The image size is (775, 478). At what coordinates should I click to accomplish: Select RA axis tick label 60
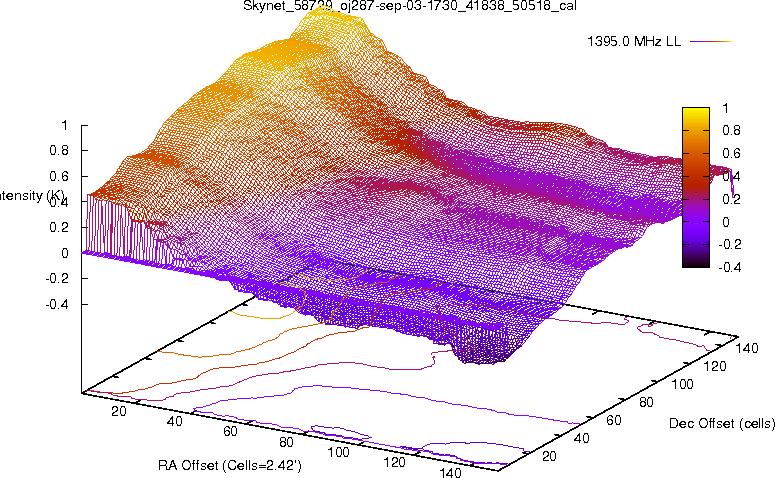click(x=230, y=432)
